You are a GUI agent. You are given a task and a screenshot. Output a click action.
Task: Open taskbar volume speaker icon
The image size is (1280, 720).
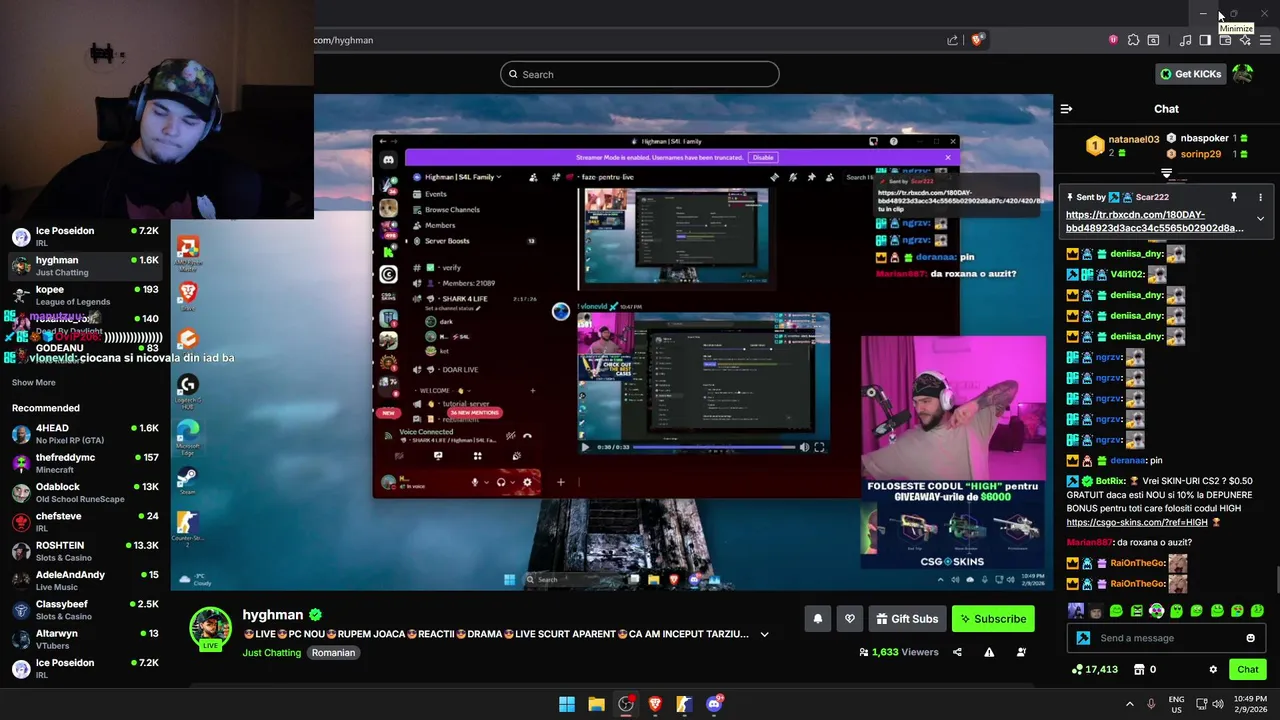pyautogui.click(x=1218, y=704)
